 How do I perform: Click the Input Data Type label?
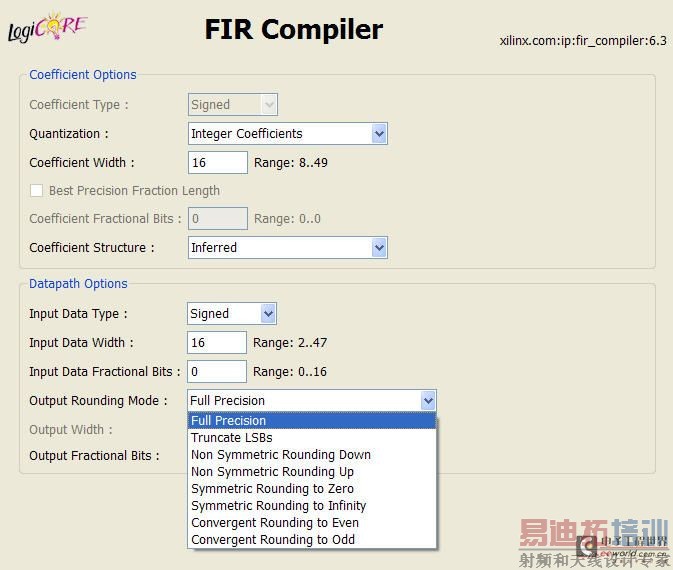point(78,314)
